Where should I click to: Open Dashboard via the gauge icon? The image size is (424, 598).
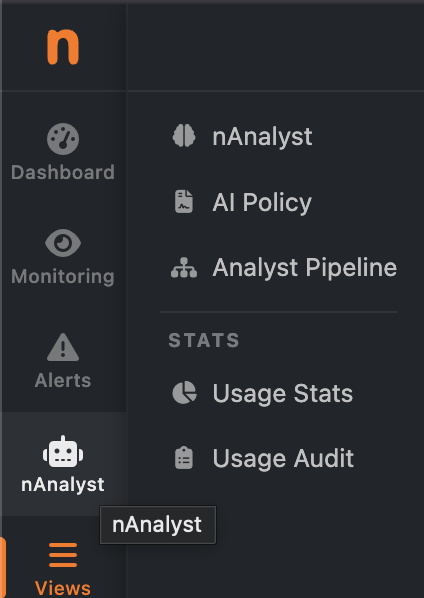(x=63, y=139)
